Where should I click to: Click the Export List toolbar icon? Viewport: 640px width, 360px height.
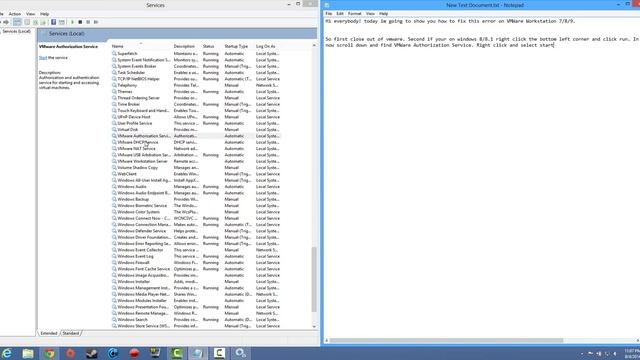tap(43, 22)
